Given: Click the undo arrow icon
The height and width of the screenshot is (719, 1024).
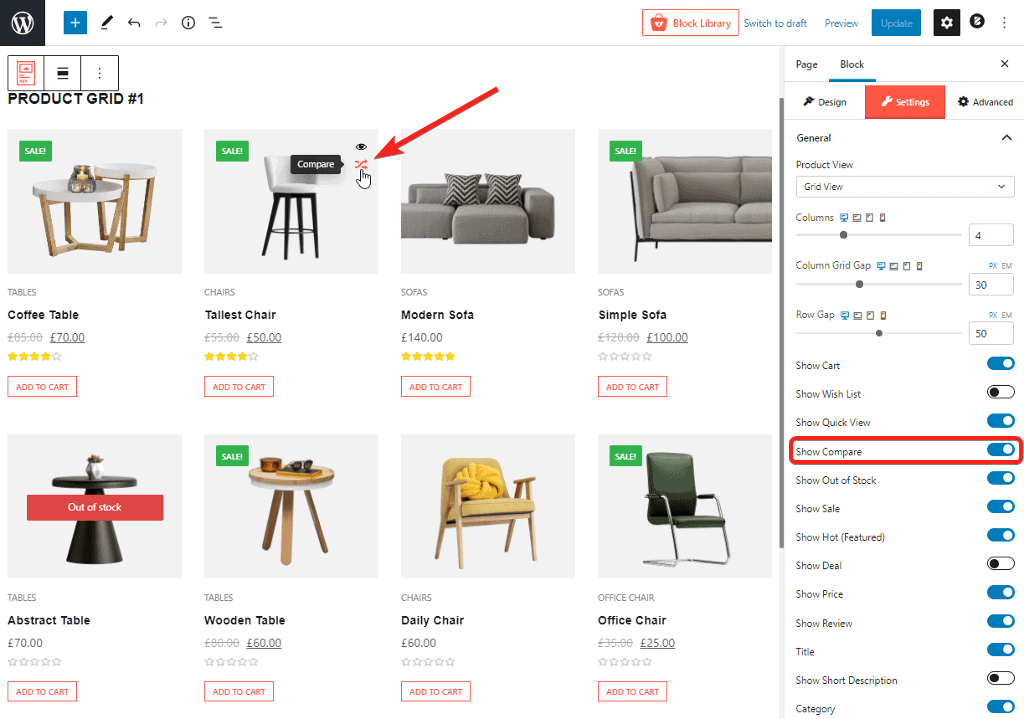Looking at the screenshot, I should click(x=134, y=22).
